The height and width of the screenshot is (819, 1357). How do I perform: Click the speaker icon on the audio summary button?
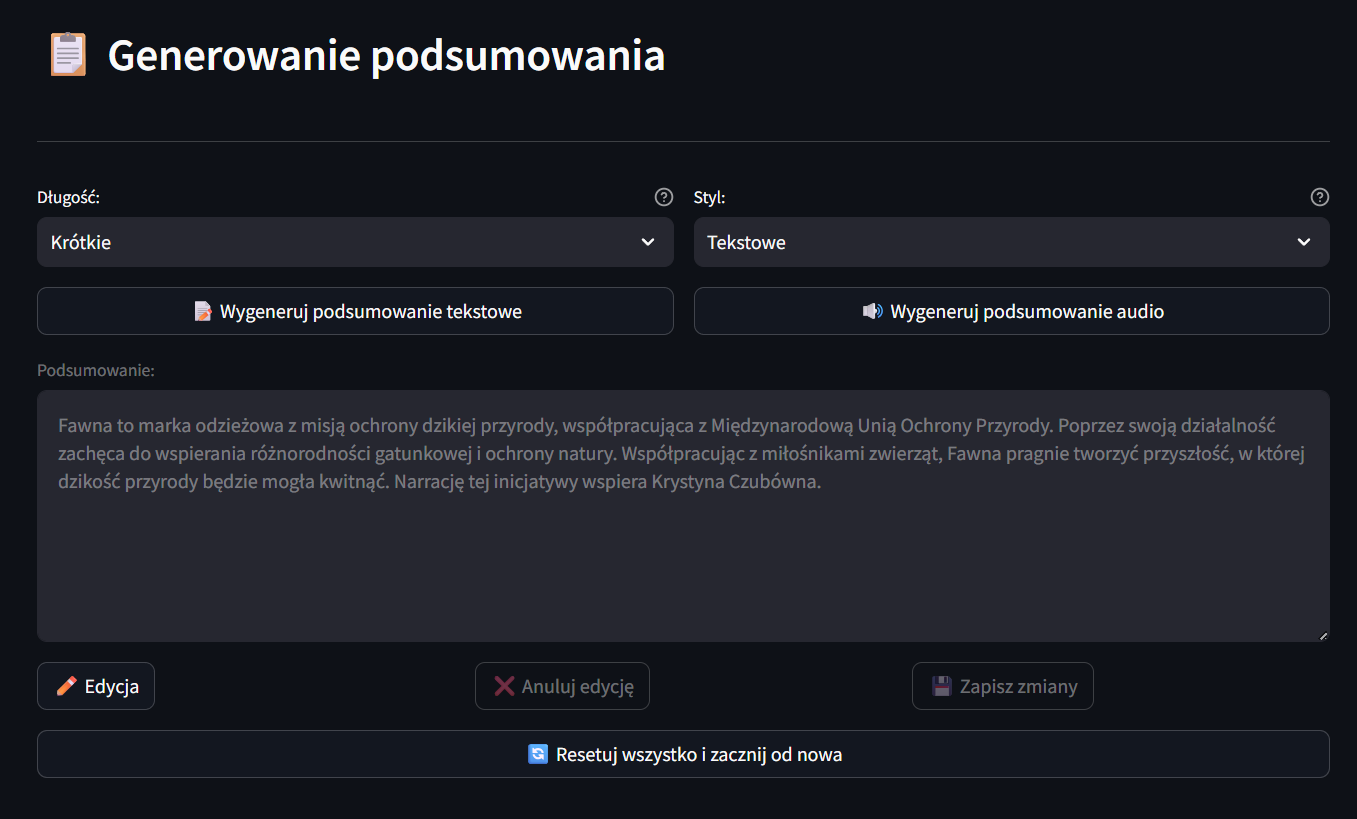click(x=873, y=311)
